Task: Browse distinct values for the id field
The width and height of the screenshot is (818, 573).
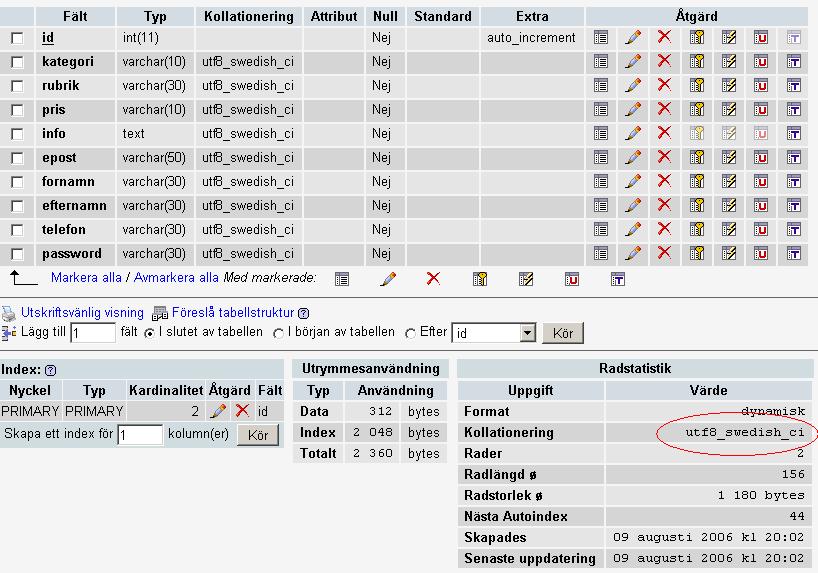Action: coord(601,38)
